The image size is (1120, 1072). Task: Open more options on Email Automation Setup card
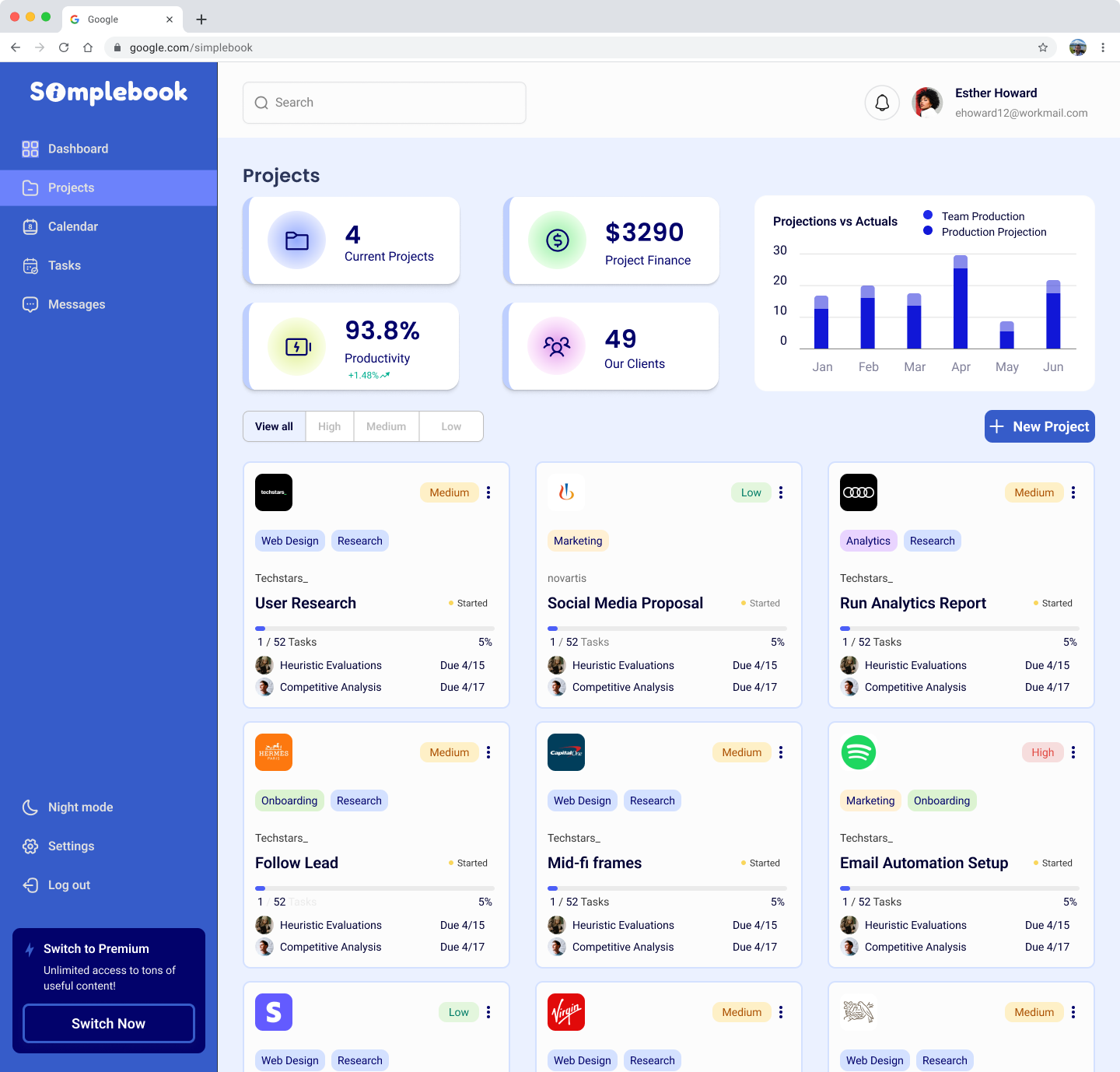1073,752
